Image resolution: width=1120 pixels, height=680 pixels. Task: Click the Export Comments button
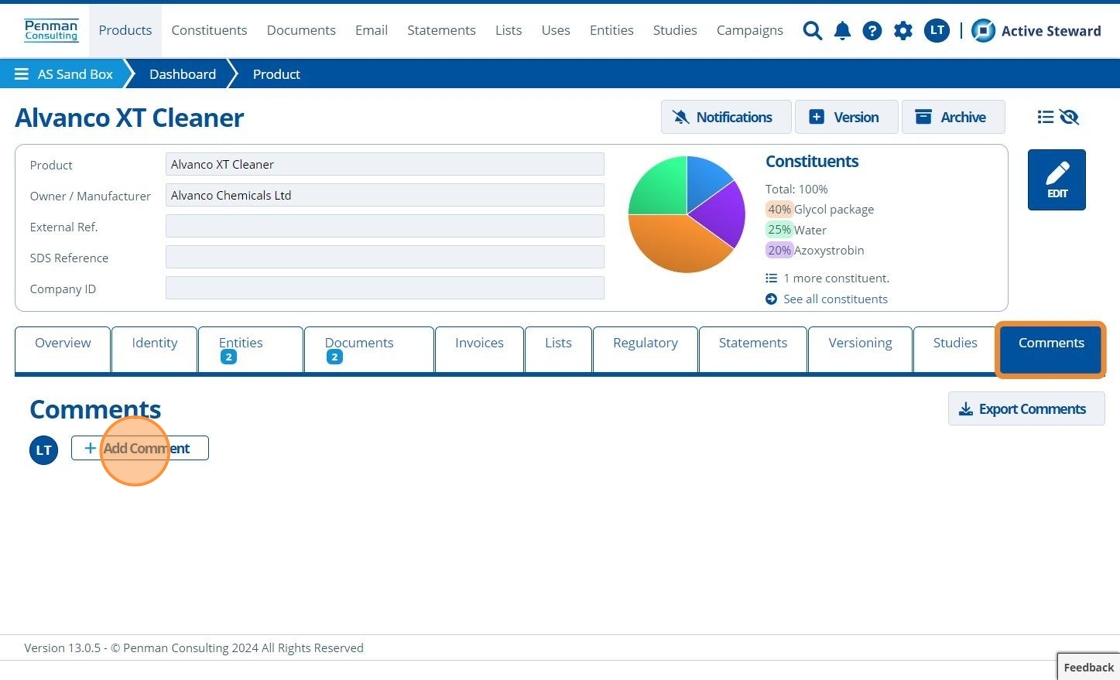(x=1026, y=409)
